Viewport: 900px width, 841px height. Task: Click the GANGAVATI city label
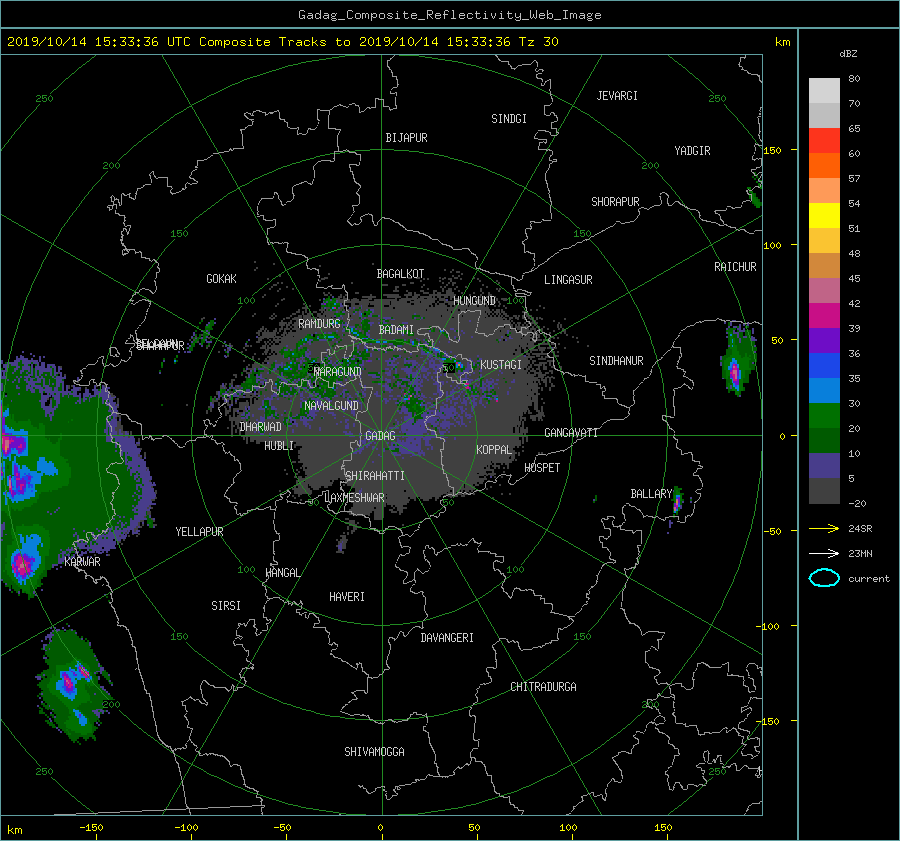click(x=571, y=433)
